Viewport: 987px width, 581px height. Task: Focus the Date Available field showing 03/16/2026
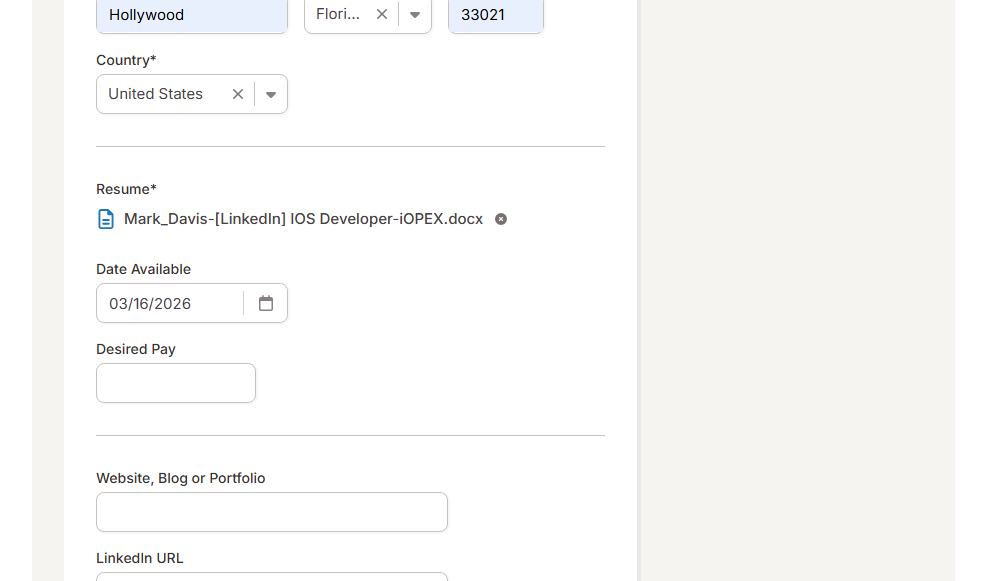pos(168,303)
